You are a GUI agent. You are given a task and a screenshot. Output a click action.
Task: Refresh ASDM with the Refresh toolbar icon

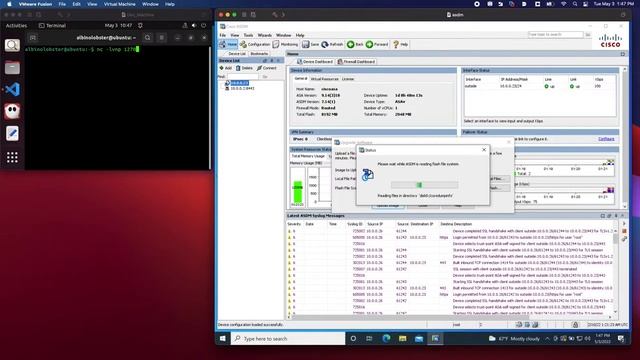click(x=332, y=44)
